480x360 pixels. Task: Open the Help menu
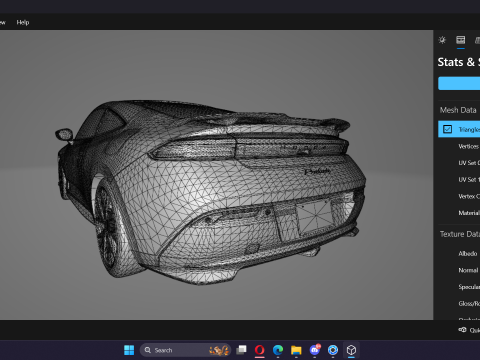point(23,22)
